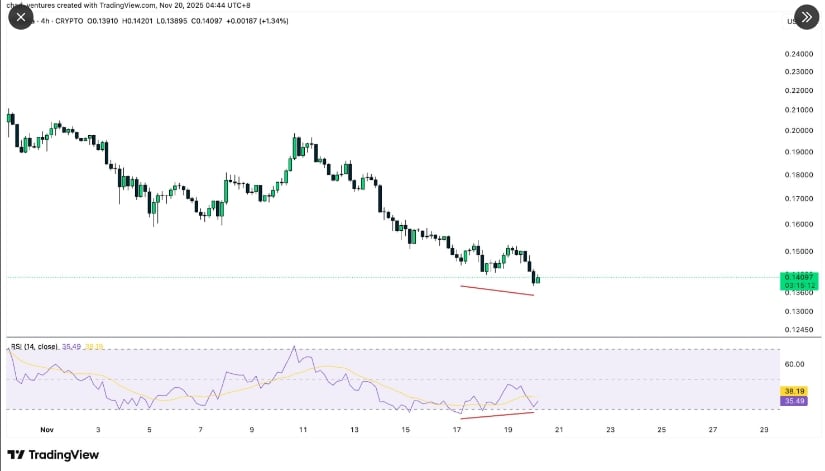Click the red divergence line on RSI
The width and height of the screenshot is (825, 471).
(x=497, y=414)
